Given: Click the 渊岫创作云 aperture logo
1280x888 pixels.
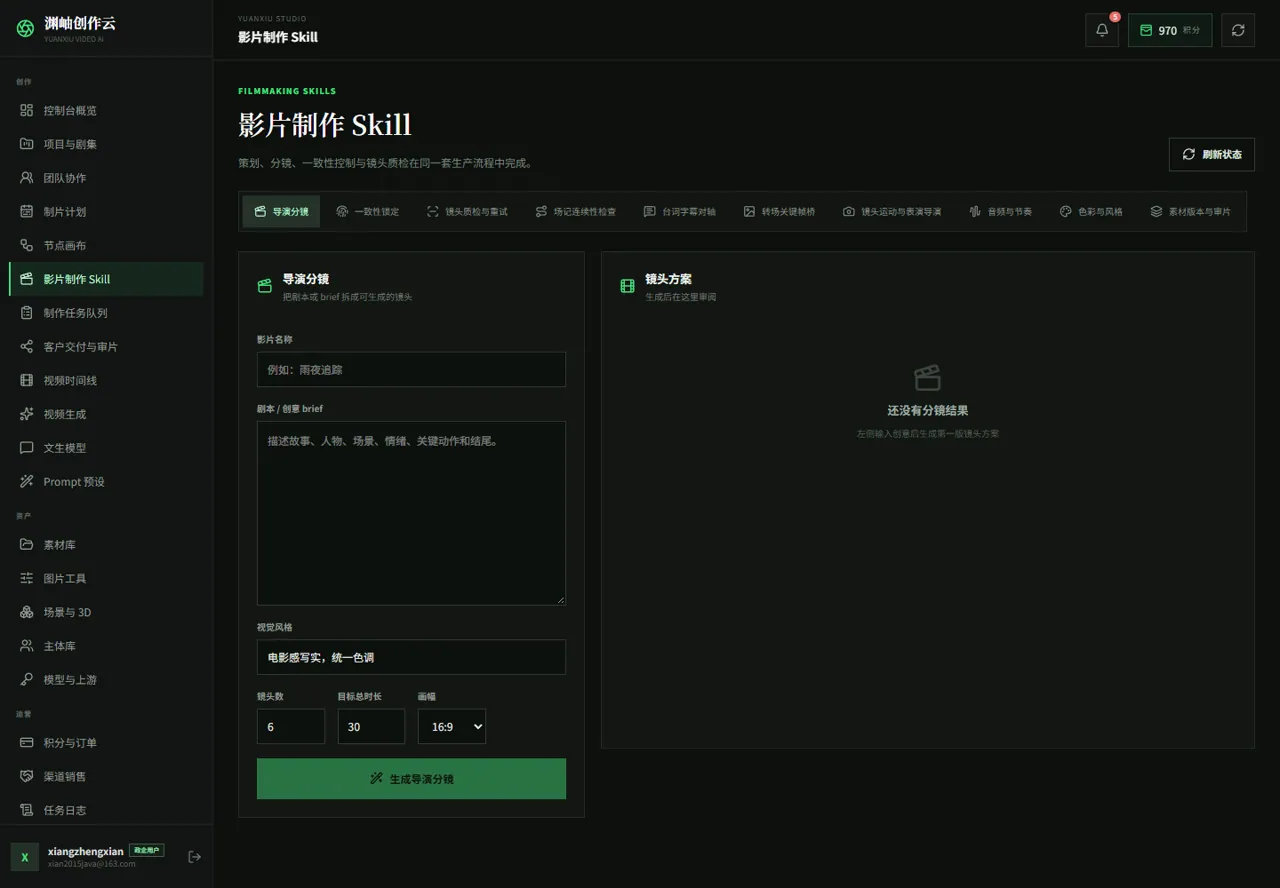Looking at the screenshot, I should pyautogui.click(x=25, y=29).
